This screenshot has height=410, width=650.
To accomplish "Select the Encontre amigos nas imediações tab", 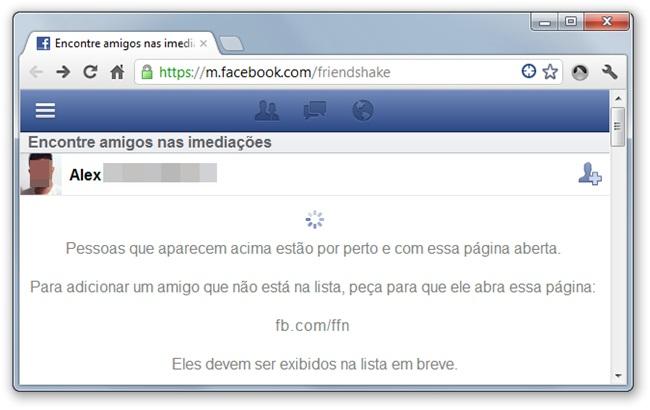I will 120,44.
